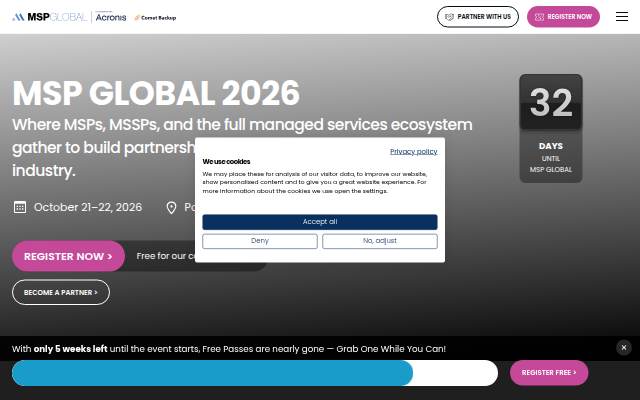Open the Privacy policy link
Viewport: 640px width, 400px height.
click(x=413, y=151)
